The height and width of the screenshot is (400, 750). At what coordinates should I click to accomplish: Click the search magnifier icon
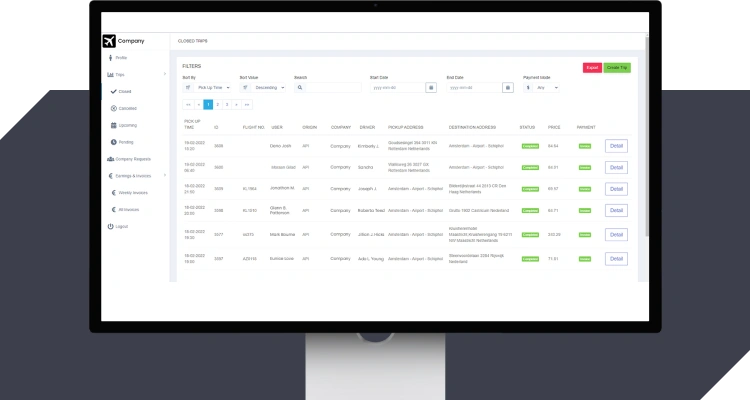coord(300,88)
